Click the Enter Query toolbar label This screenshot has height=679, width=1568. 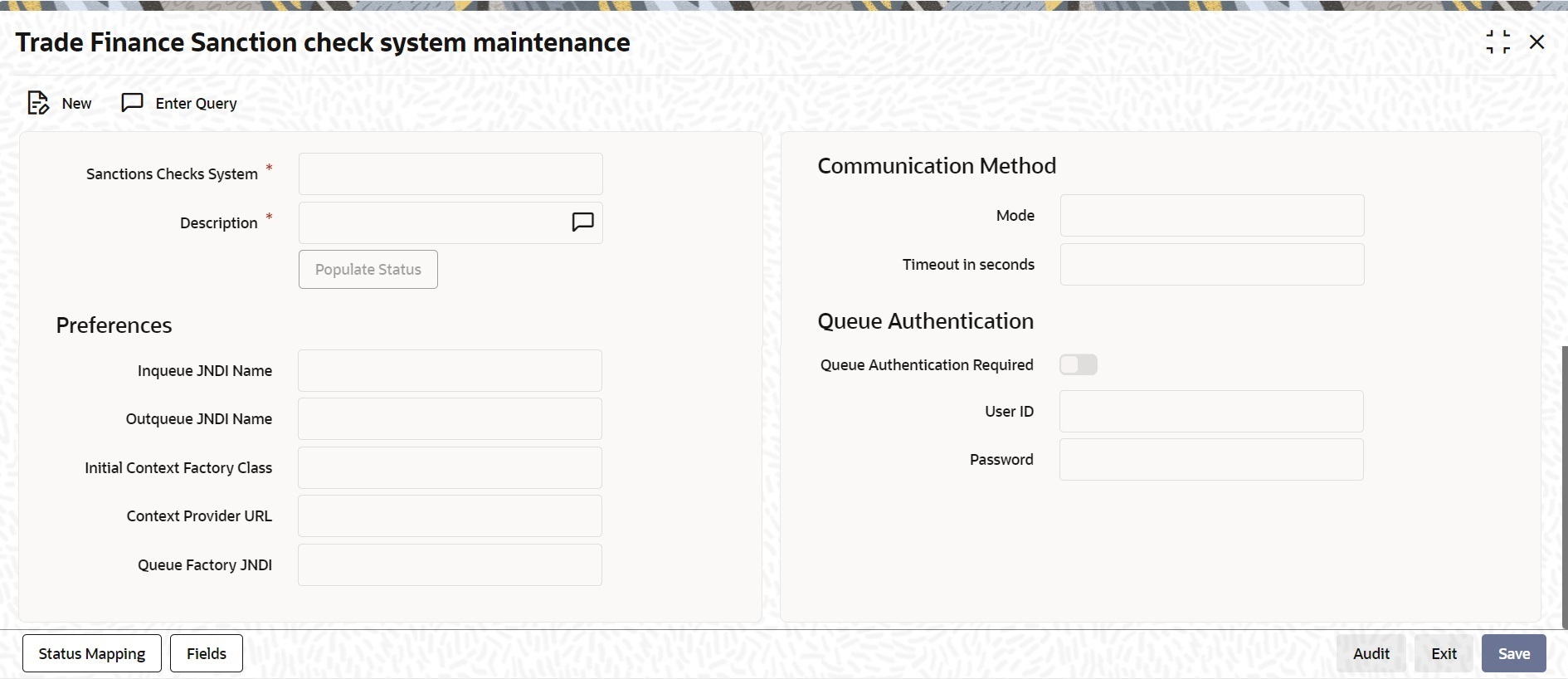pos(197,104)
